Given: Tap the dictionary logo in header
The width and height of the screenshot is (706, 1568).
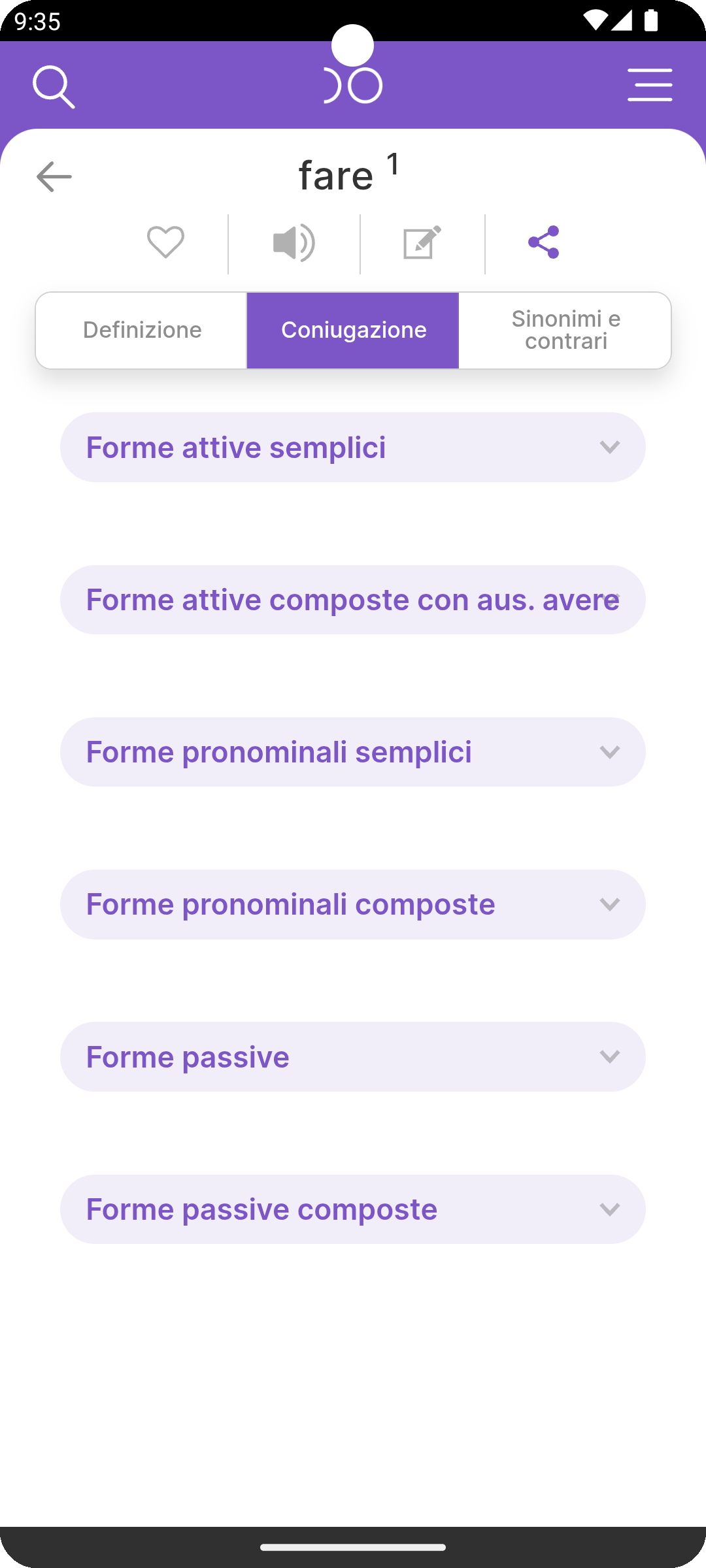Looking at the screenshot, I should point(353,85).
